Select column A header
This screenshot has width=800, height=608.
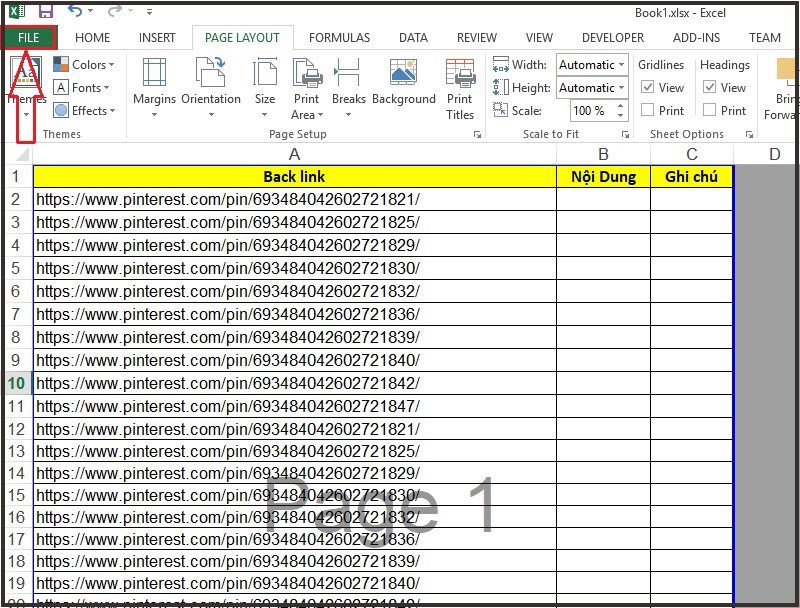pyautogui.click(x=294, y=154)
